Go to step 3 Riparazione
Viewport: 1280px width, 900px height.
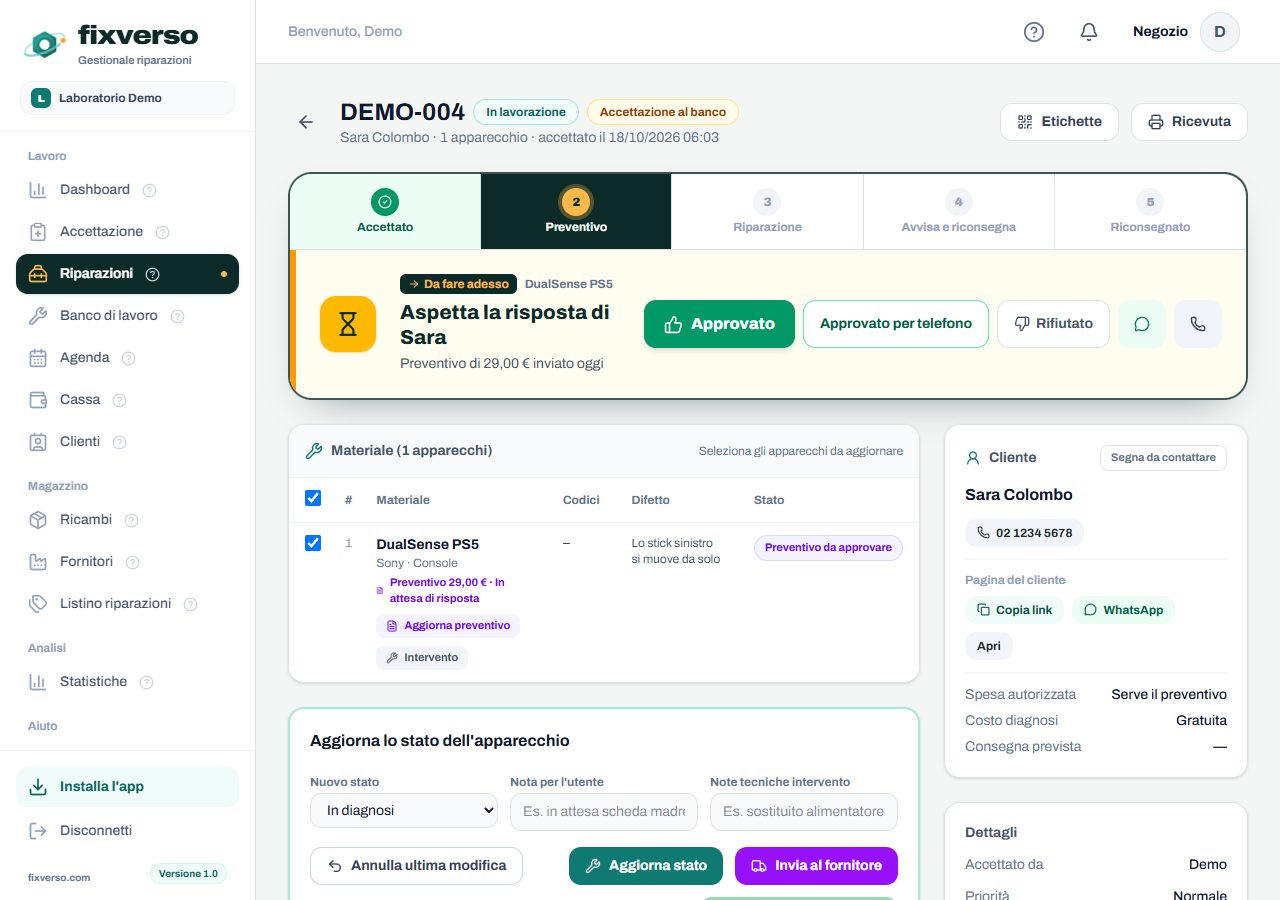click(x=767, y=212)
